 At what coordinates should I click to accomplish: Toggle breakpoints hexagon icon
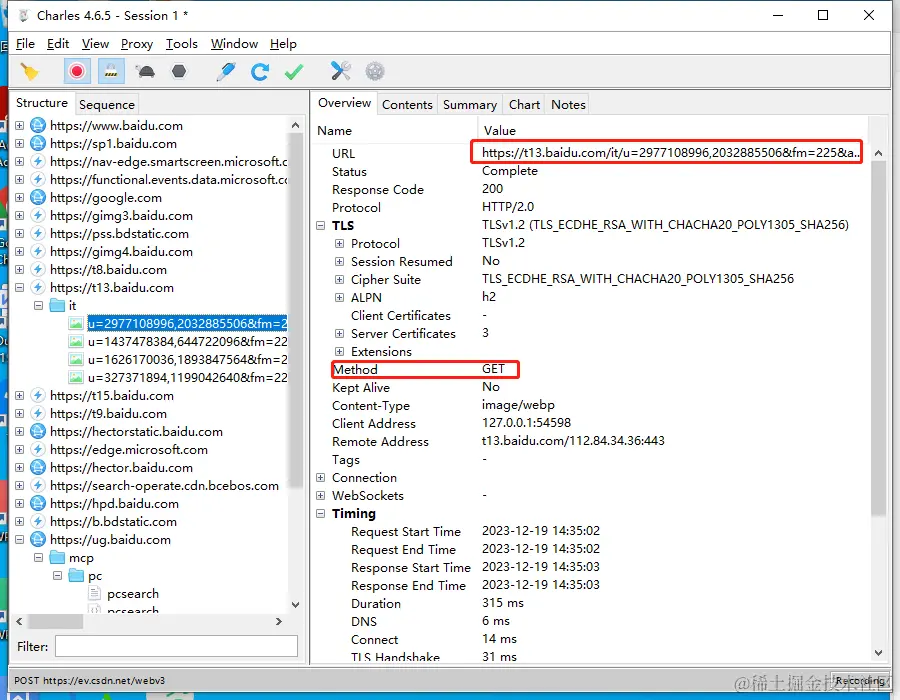(179, 71)
